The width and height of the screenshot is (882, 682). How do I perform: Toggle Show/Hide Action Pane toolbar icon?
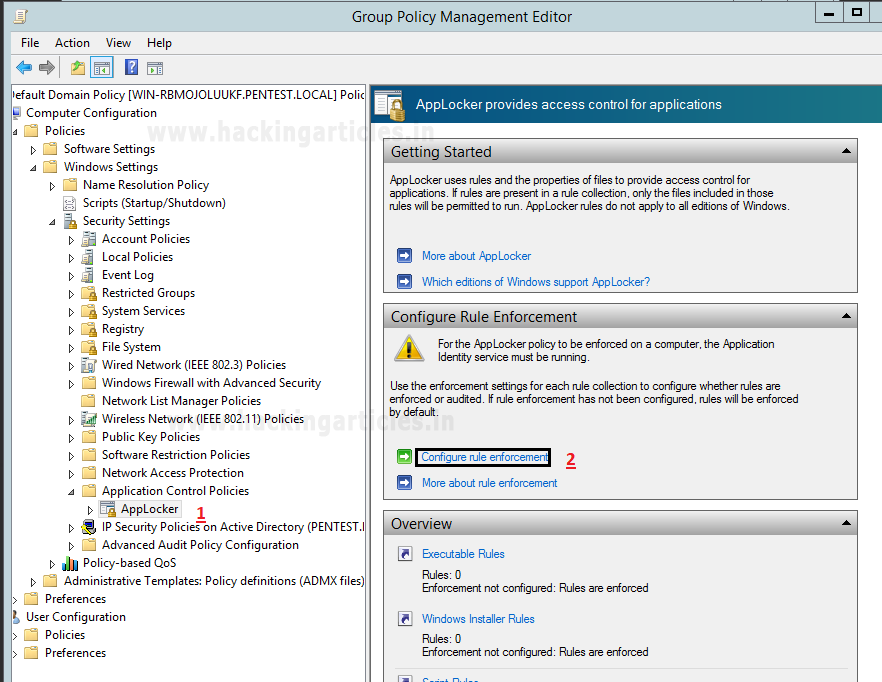tap(155, 69)
